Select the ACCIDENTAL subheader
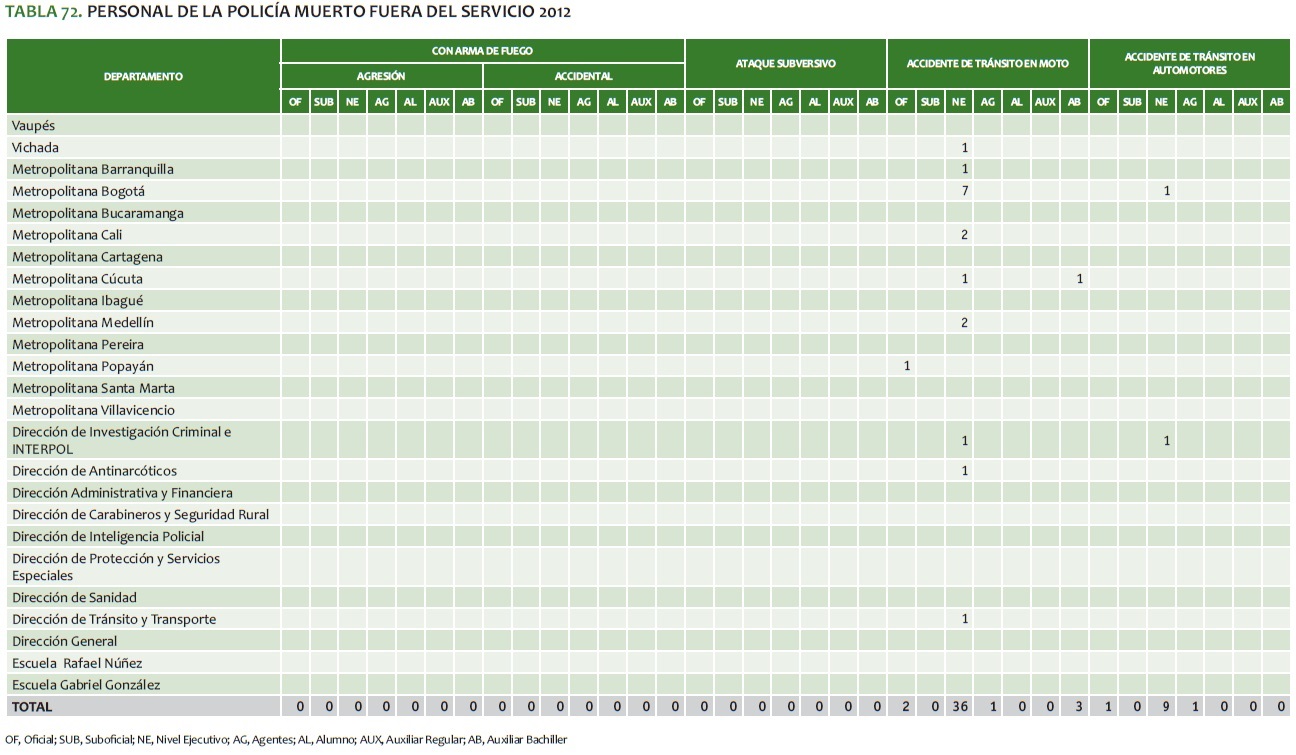This screenshot has height=755, width=1296. pyautogui.click(x=583, y=76)
